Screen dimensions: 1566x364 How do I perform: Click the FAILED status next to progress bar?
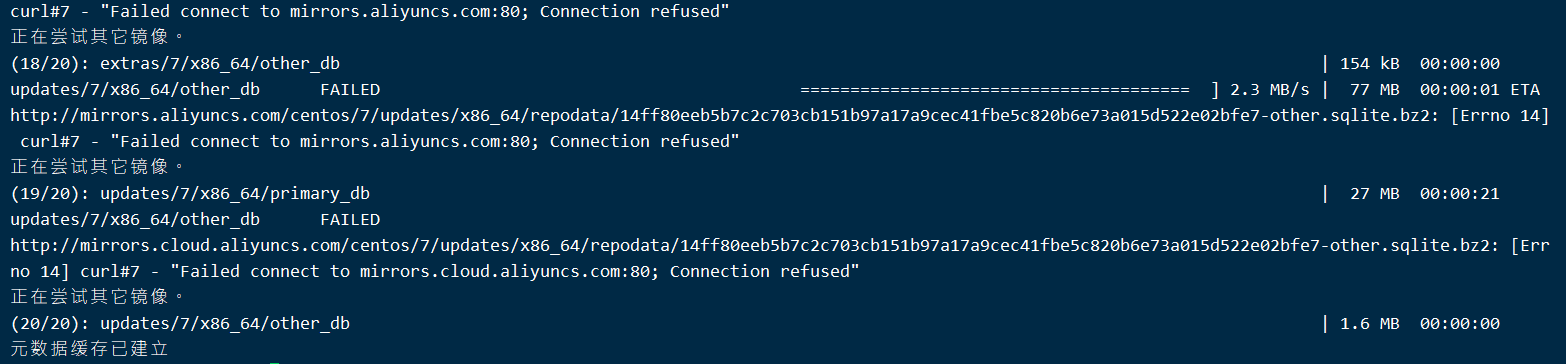(350, 90)
